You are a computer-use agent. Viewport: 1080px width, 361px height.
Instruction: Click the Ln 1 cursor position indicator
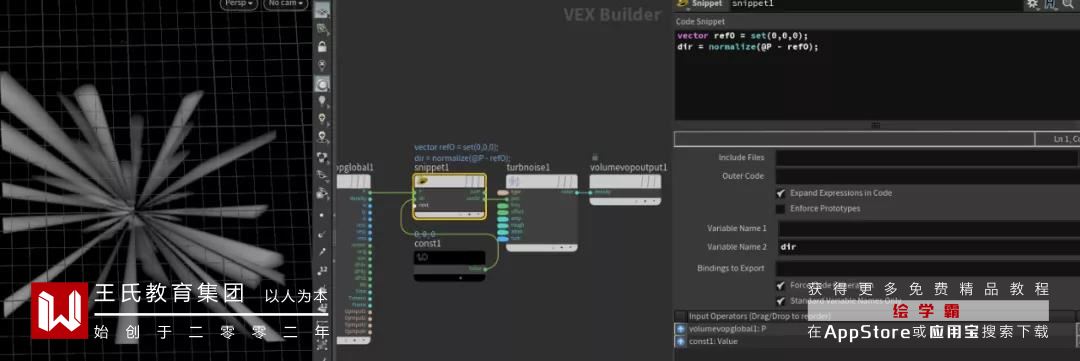[1057, 139]
